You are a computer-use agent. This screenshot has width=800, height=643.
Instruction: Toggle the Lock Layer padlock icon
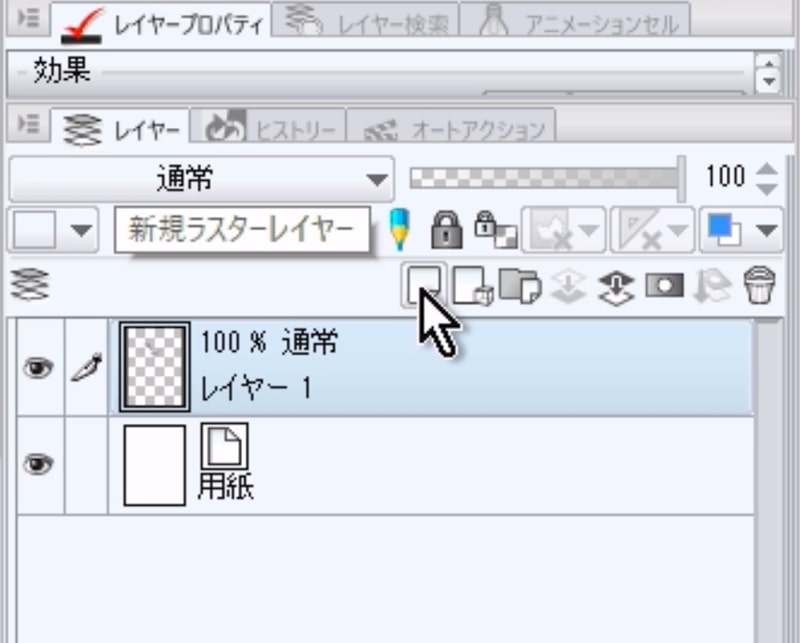(x=447, y=231)
